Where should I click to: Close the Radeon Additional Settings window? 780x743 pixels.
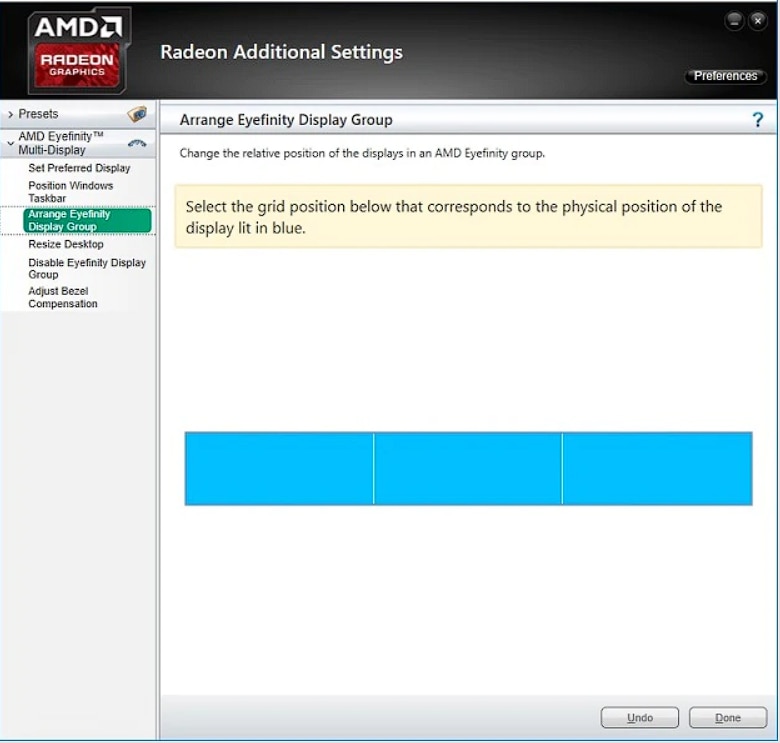(x=758, y=21)
